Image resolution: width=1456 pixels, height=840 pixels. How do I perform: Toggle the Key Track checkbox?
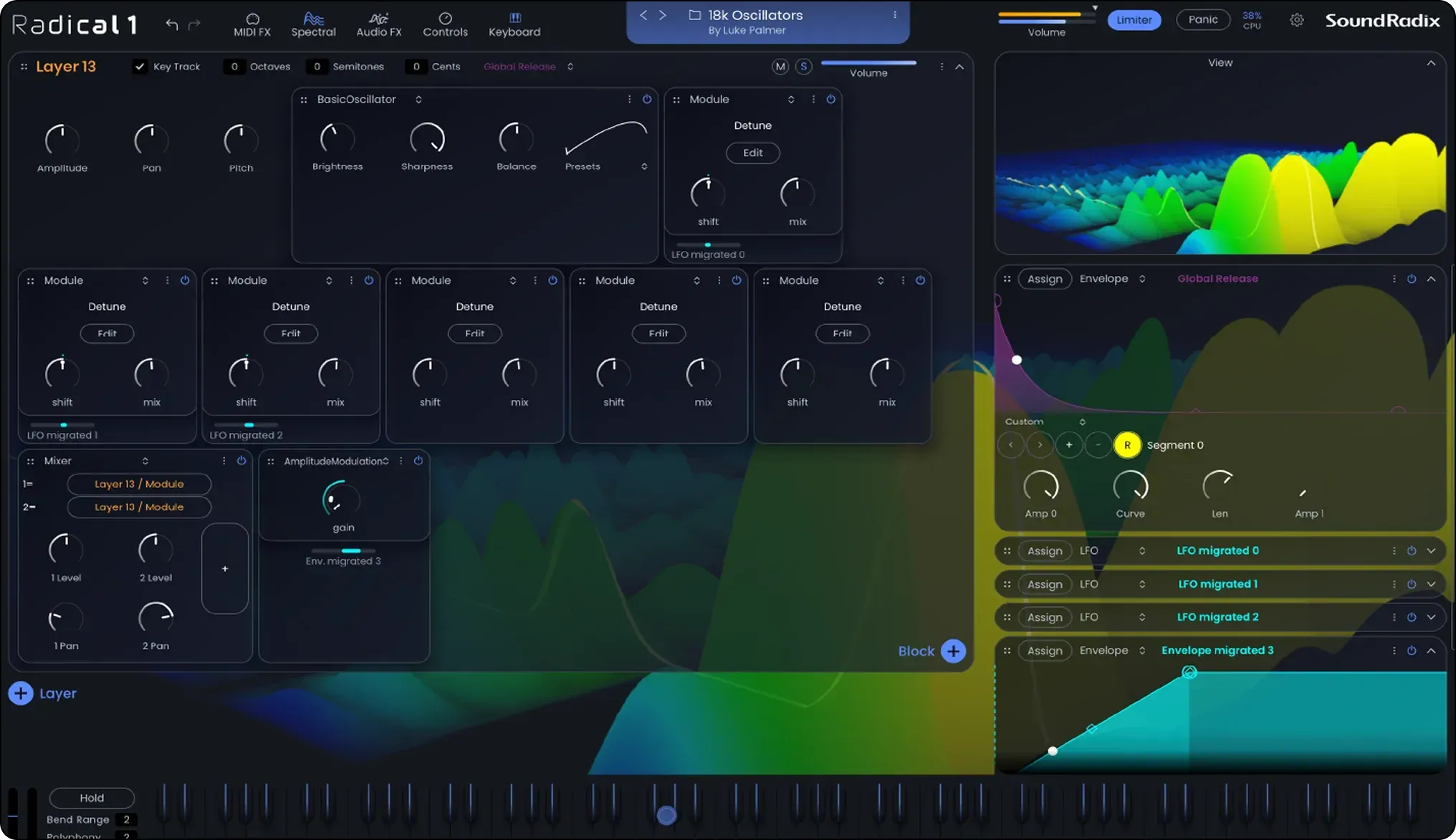(x=140, y=66)
